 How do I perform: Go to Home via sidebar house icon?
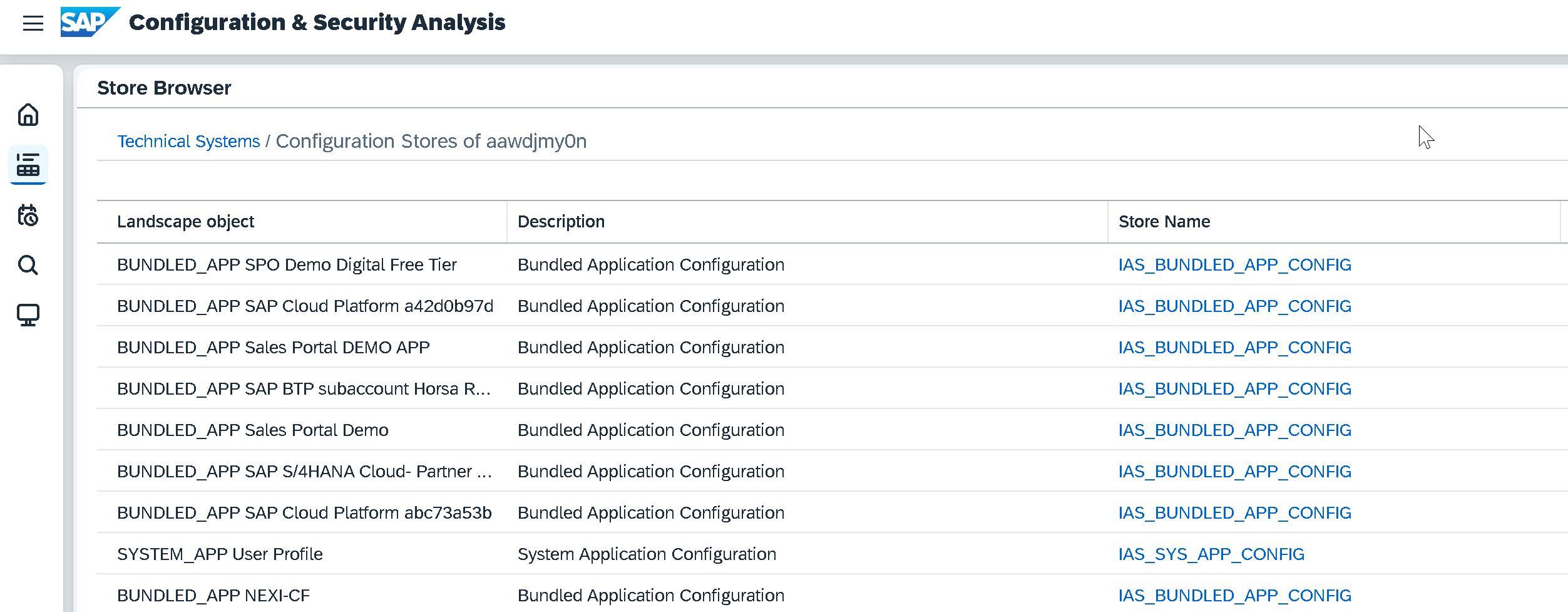28,115
